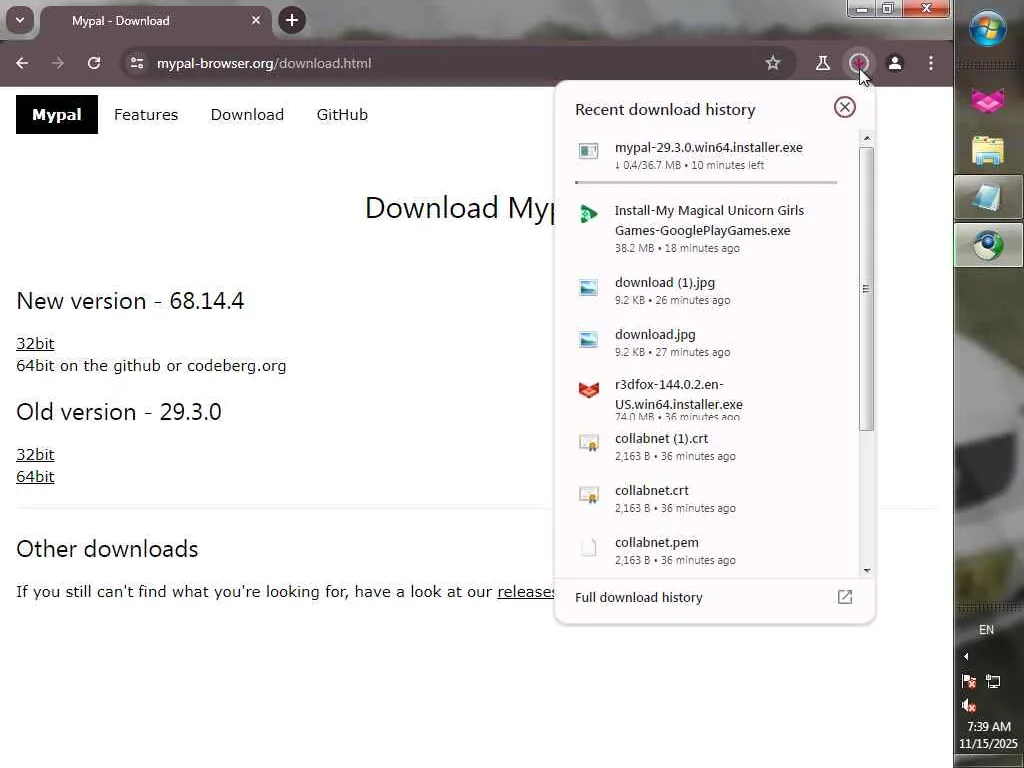Click the mypal installer download progress bar

(x=706, y=182)
